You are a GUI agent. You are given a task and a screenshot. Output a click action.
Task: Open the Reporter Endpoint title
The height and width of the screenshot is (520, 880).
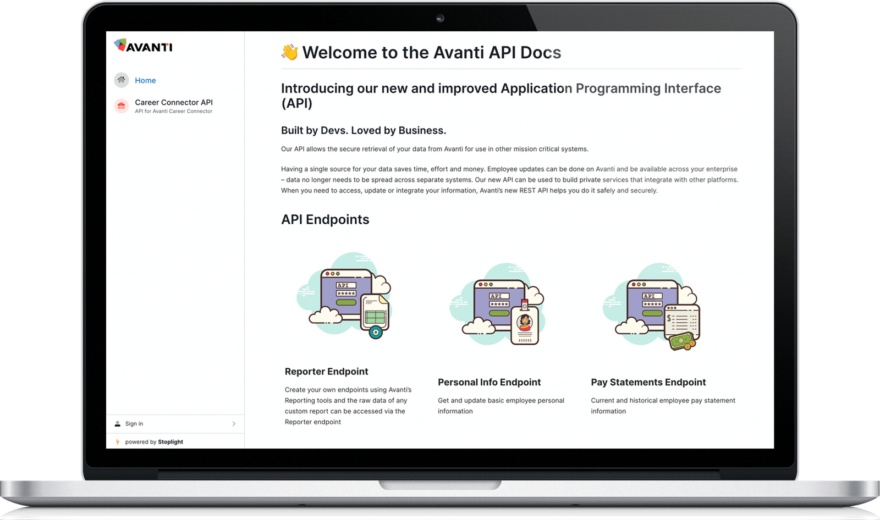tap(326, 371)
